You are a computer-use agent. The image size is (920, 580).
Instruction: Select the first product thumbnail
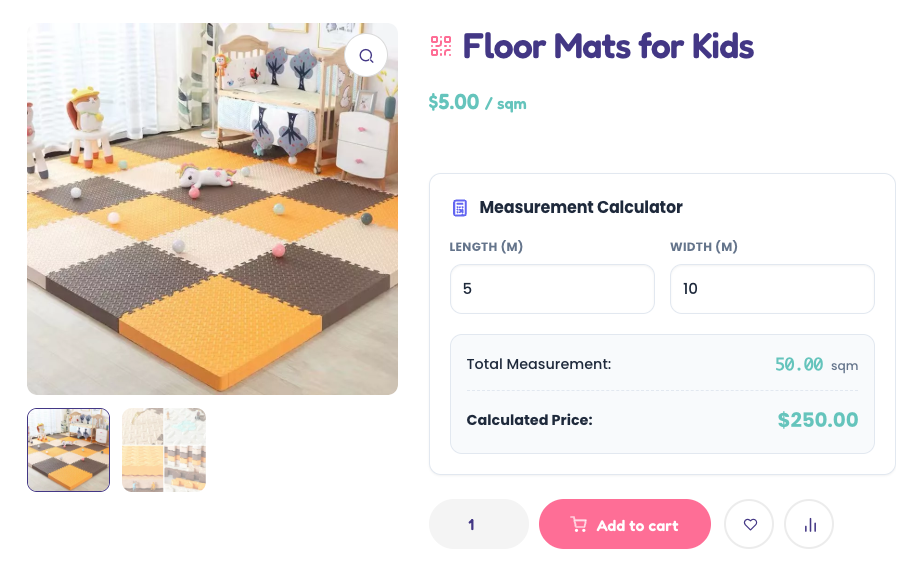[68, 450]
